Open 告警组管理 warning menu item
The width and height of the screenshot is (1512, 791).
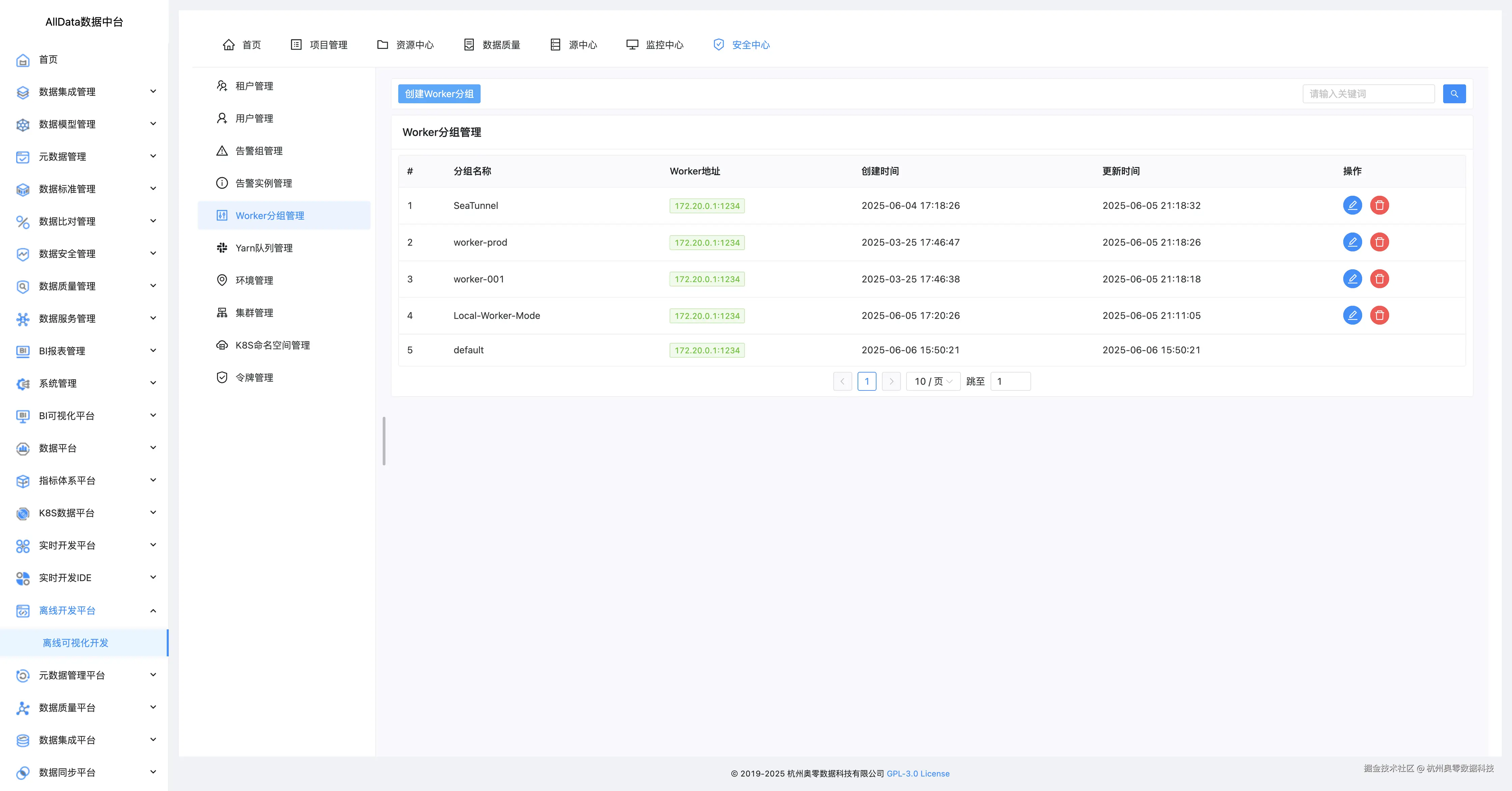(x=258, y=151)
